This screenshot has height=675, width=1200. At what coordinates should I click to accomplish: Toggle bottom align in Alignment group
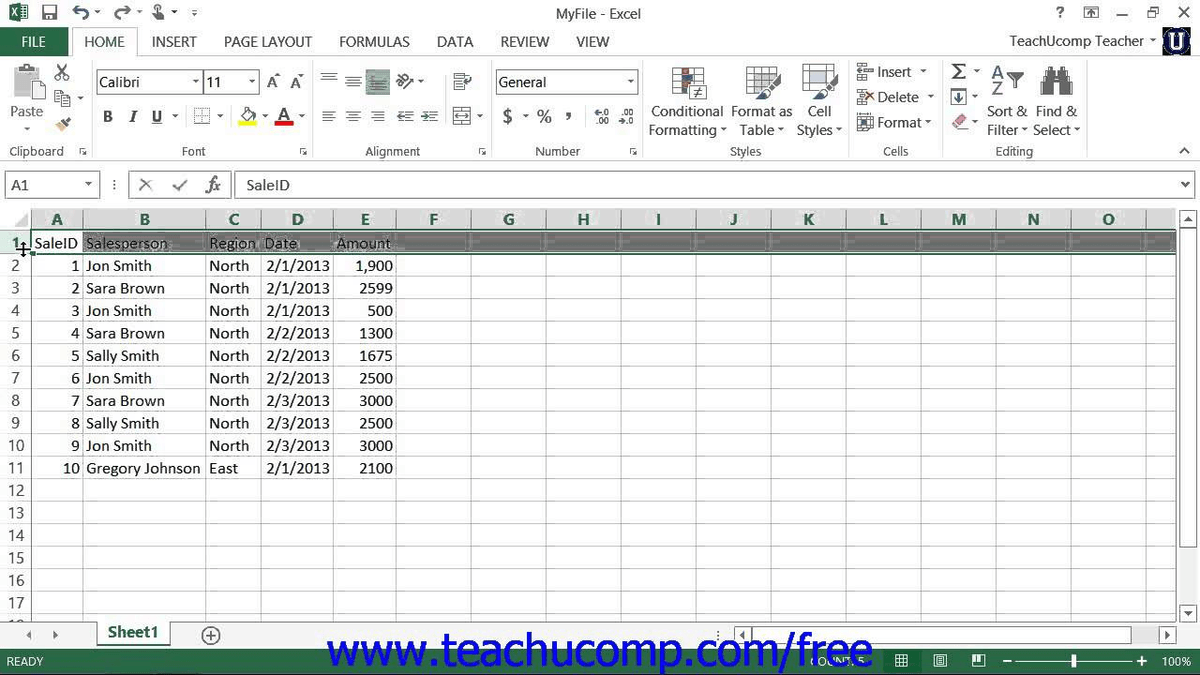click(377, 82)
